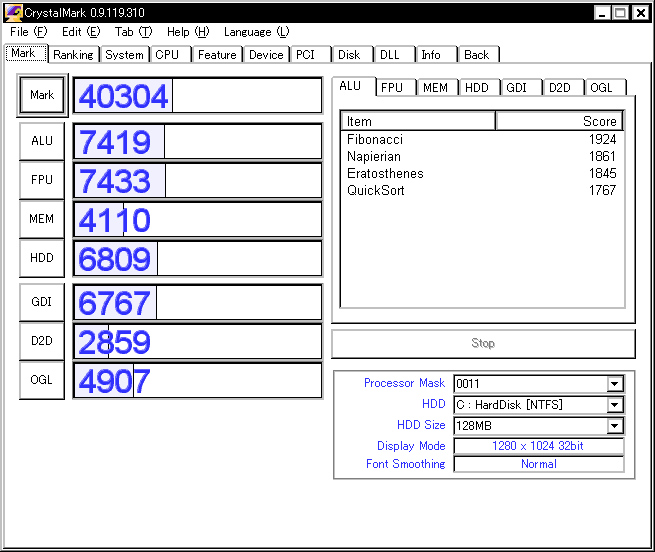Run the FPU benchmark button

(x=42, y=180)
